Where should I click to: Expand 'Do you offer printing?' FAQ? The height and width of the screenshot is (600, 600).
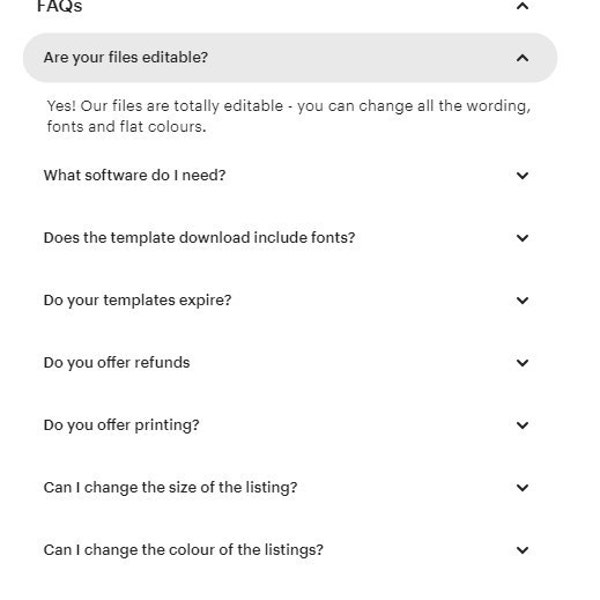[290, 425]
